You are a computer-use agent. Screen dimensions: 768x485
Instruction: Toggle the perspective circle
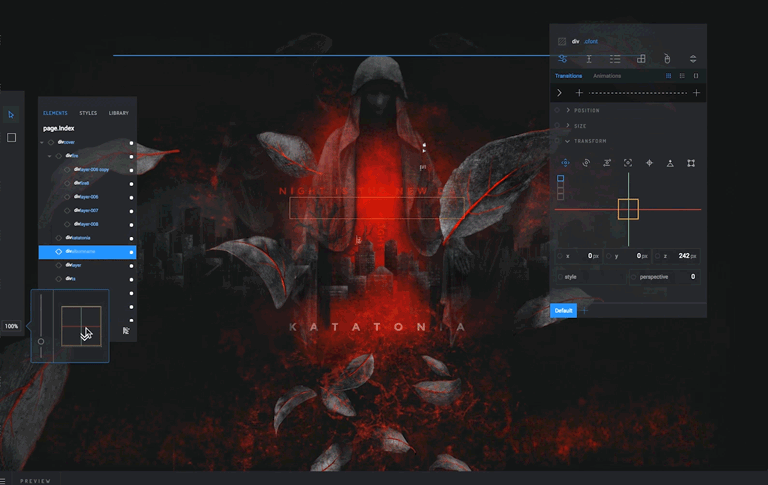(634, 277)
